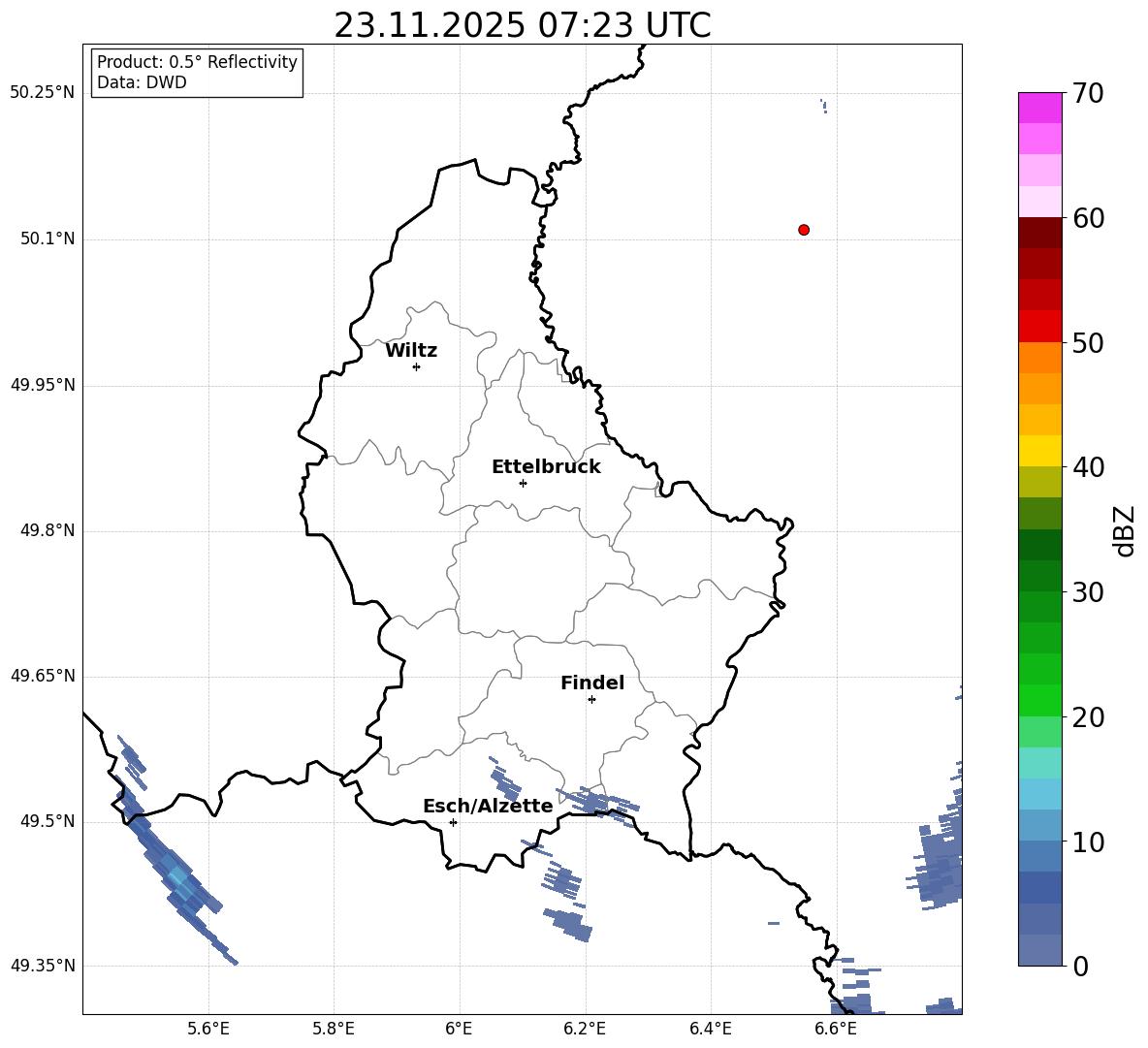Click the 70 value on colorbar
1148x1048 pixels.
(x=1088, y=94)
